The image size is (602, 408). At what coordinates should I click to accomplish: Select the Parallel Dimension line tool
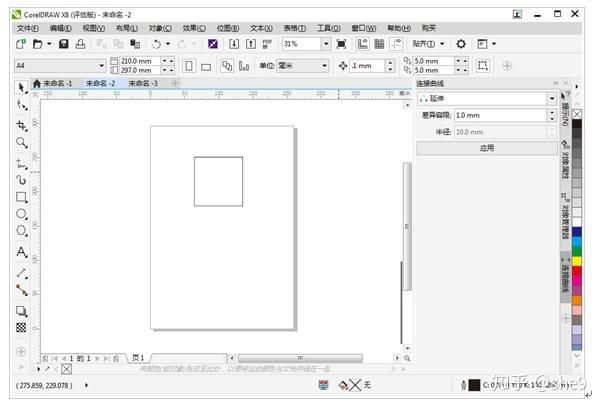pyautogui.click(x=22, y=273)
